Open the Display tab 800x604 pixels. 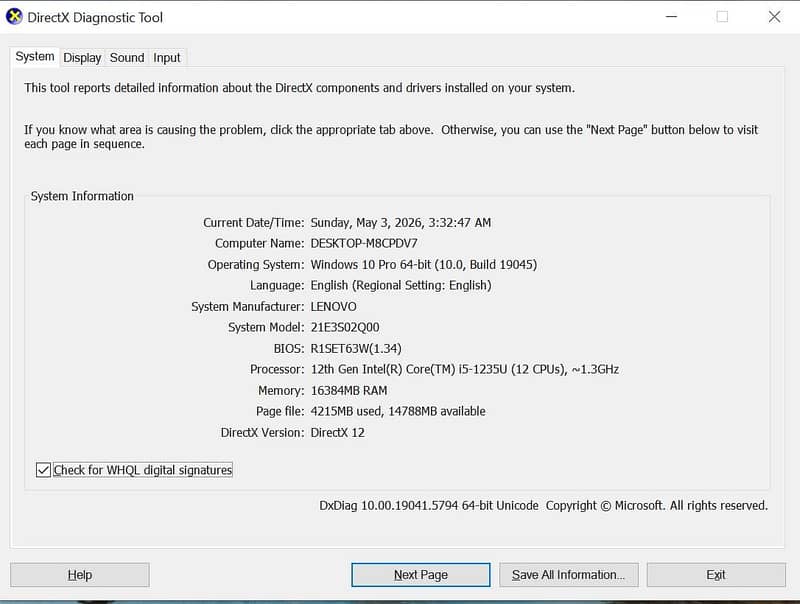pos(82,58)
